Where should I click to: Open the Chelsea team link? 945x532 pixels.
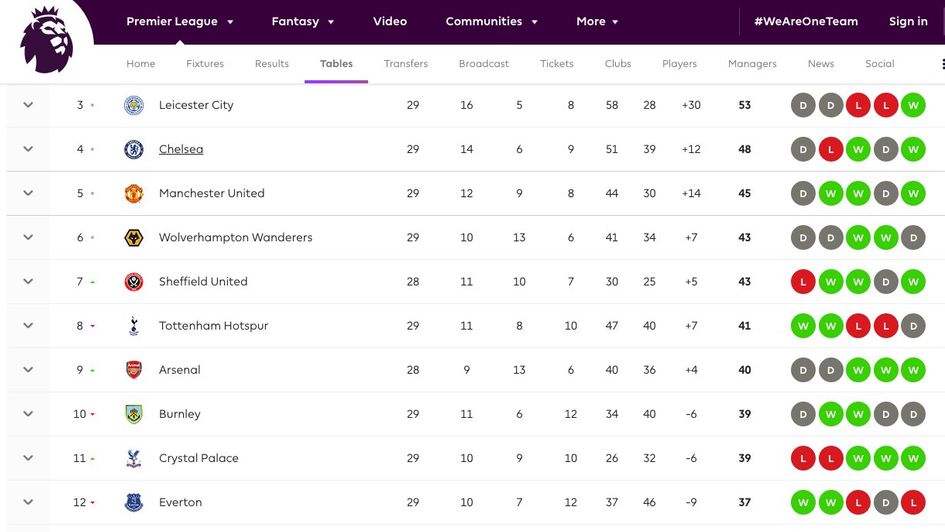pos(181,149)
